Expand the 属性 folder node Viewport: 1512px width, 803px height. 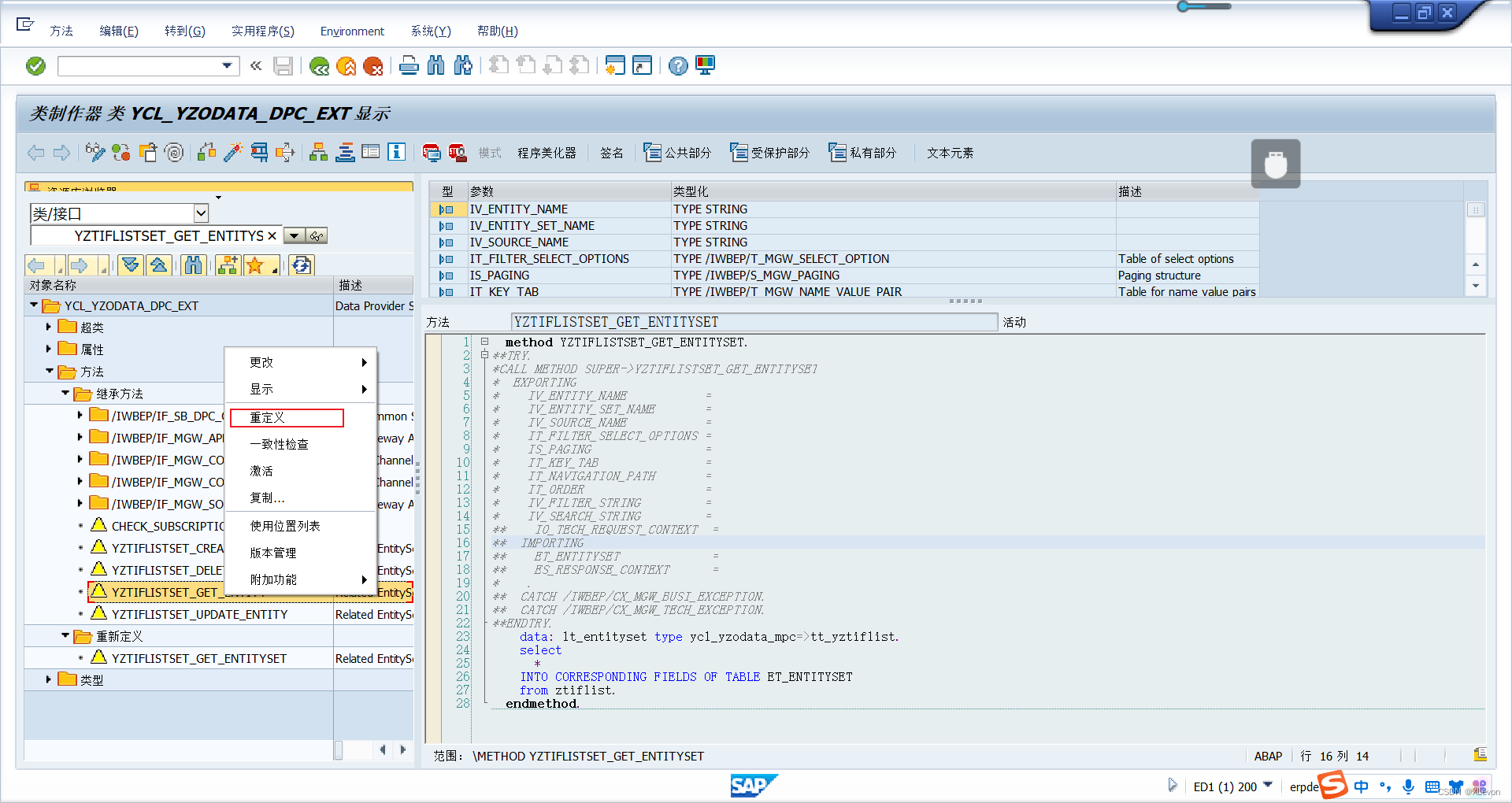49,349
